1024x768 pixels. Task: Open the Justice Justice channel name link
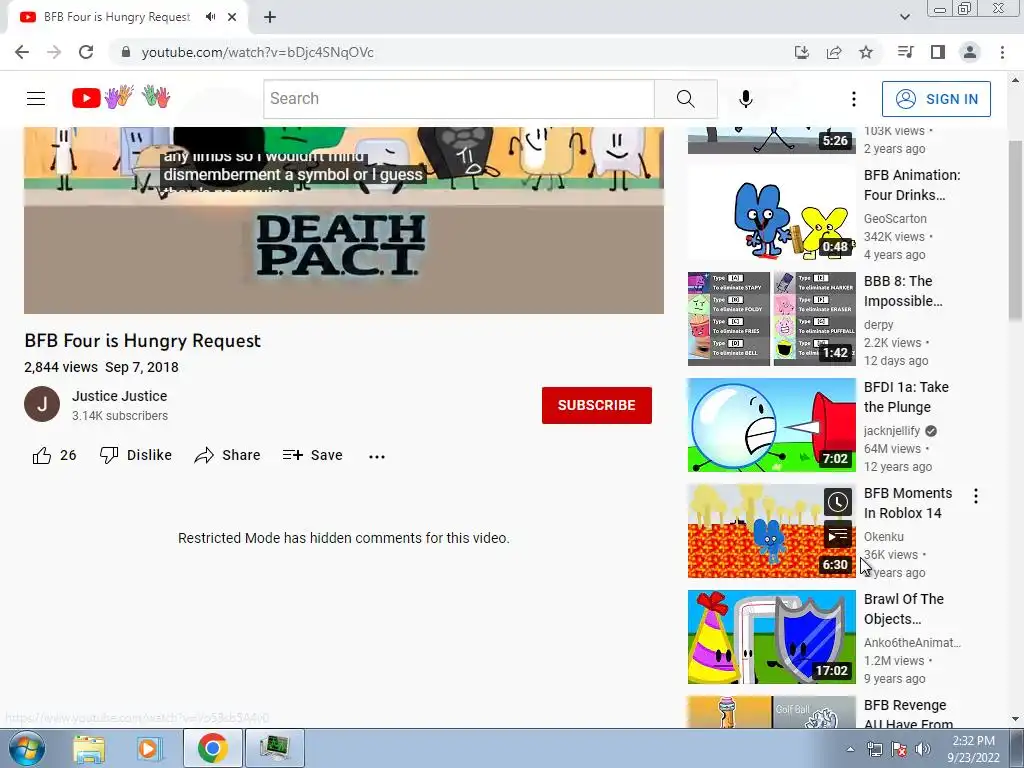coord(120,396)
